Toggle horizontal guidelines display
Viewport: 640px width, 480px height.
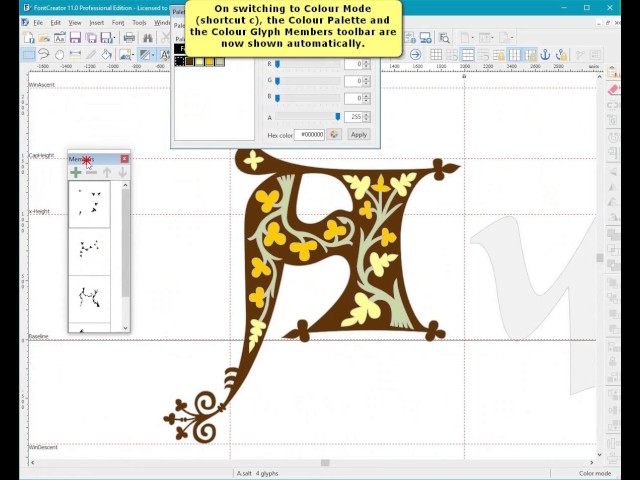coord(467,54)
